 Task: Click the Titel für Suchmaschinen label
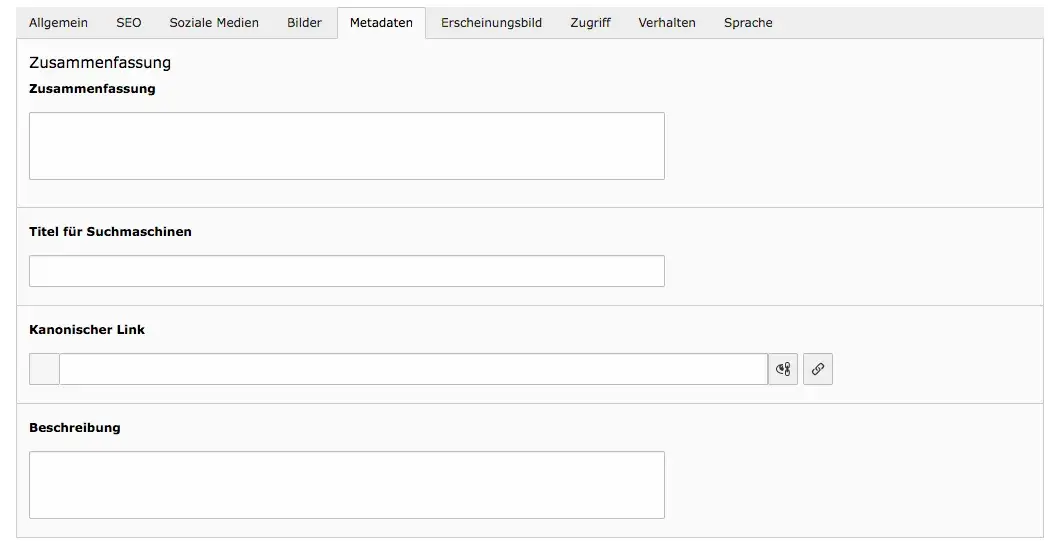tap(111, 232)
